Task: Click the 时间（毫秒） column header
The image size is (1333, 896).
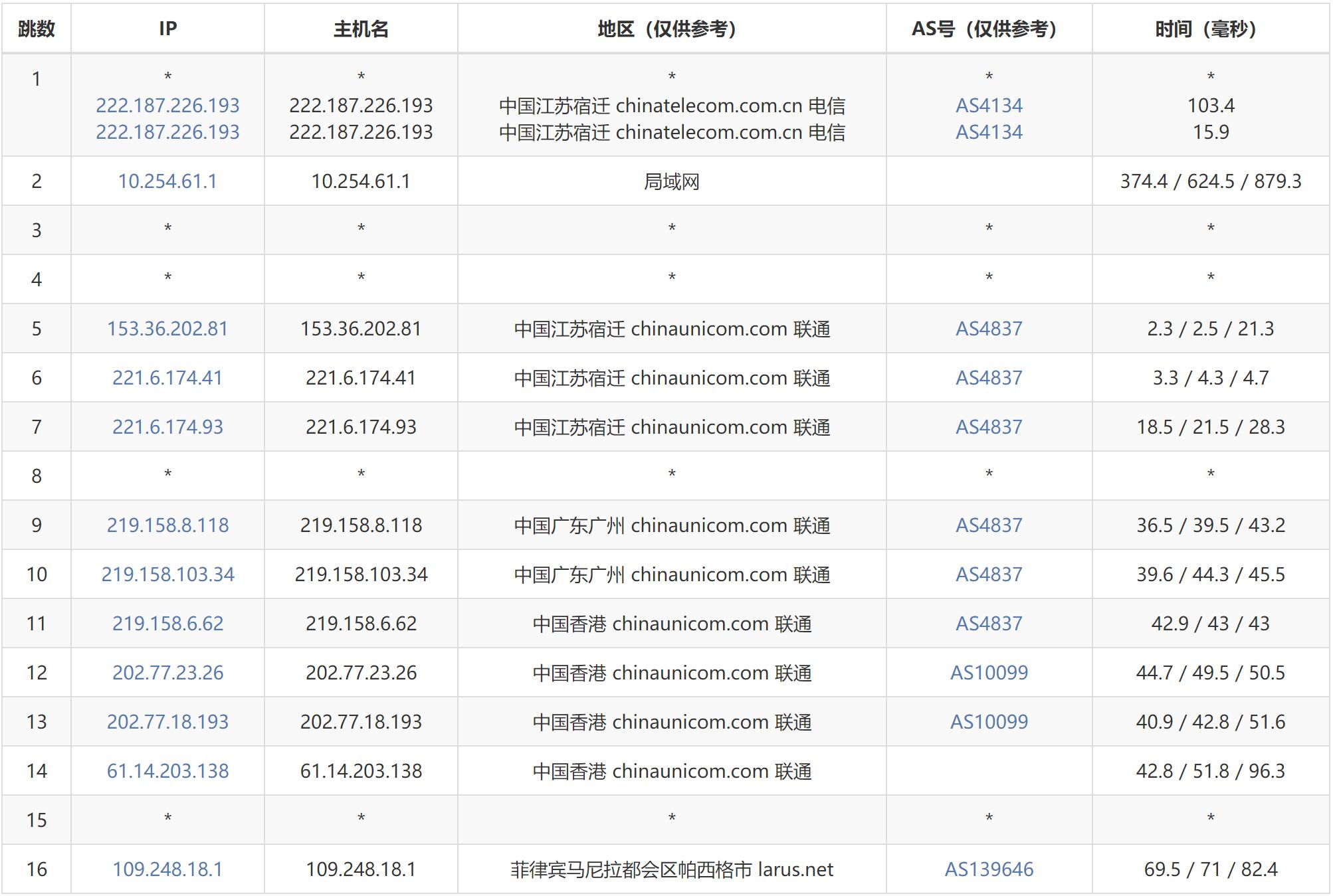Action: point(1211,29)
